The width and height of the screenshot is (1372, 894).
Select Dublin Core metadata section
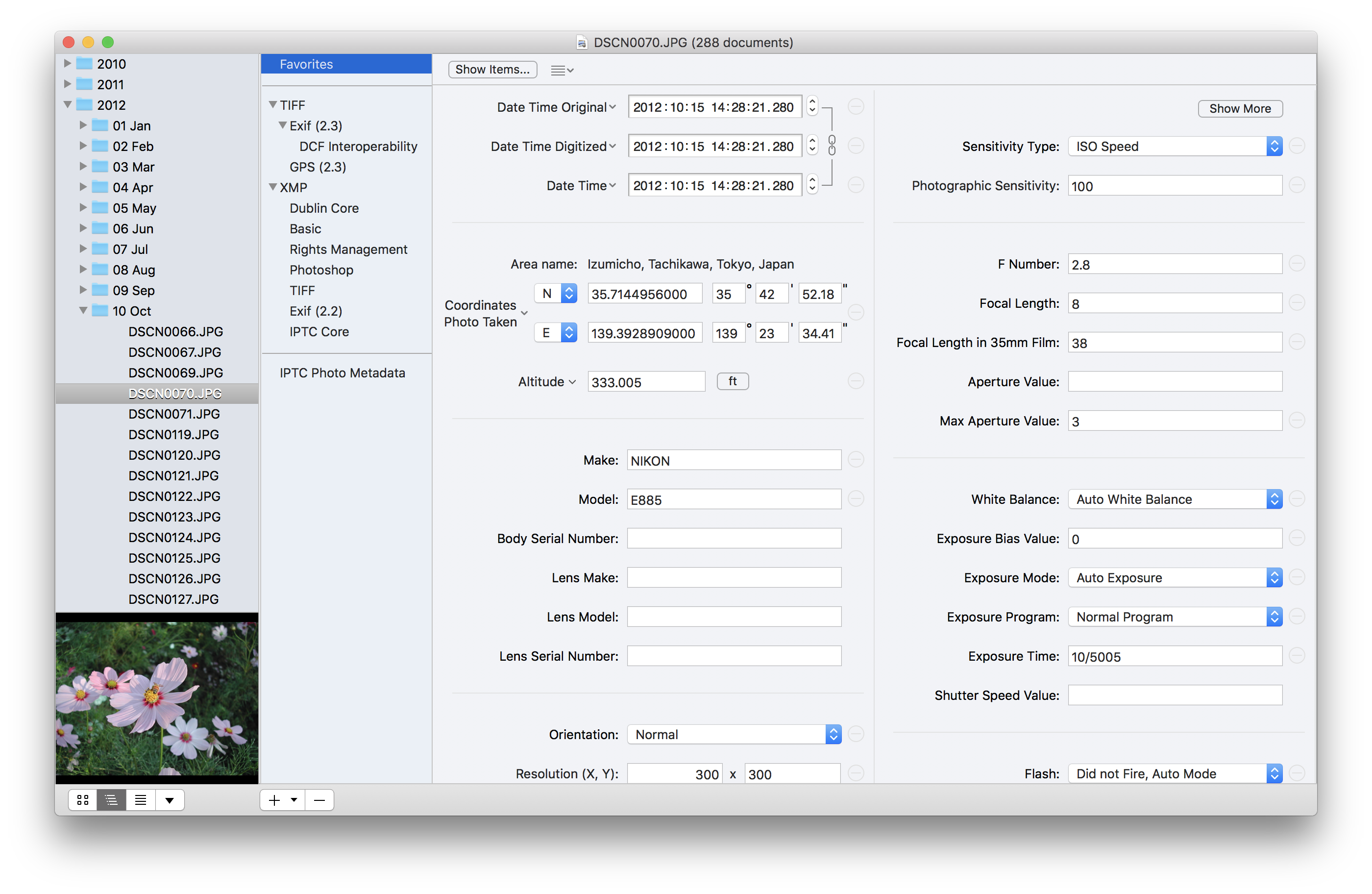(324, 208)
